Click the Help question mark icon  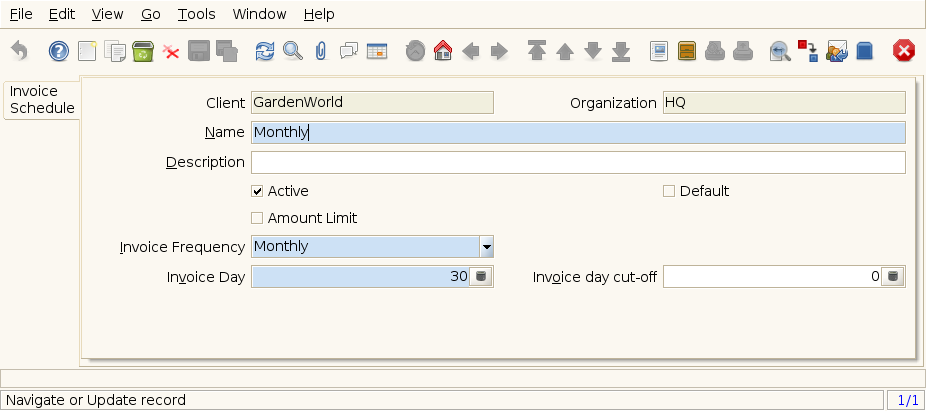tap(59, 51)
